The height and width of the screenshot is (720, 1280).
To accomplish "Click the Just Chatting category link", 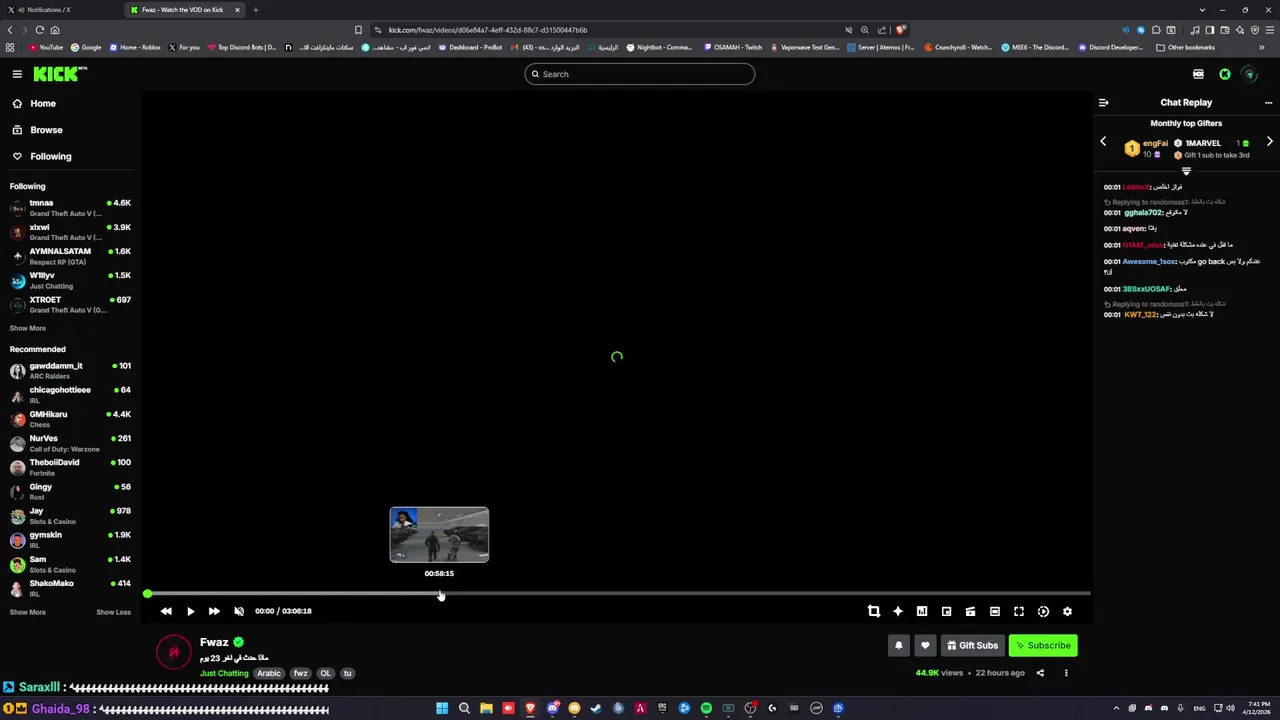I will pos(224,673).
